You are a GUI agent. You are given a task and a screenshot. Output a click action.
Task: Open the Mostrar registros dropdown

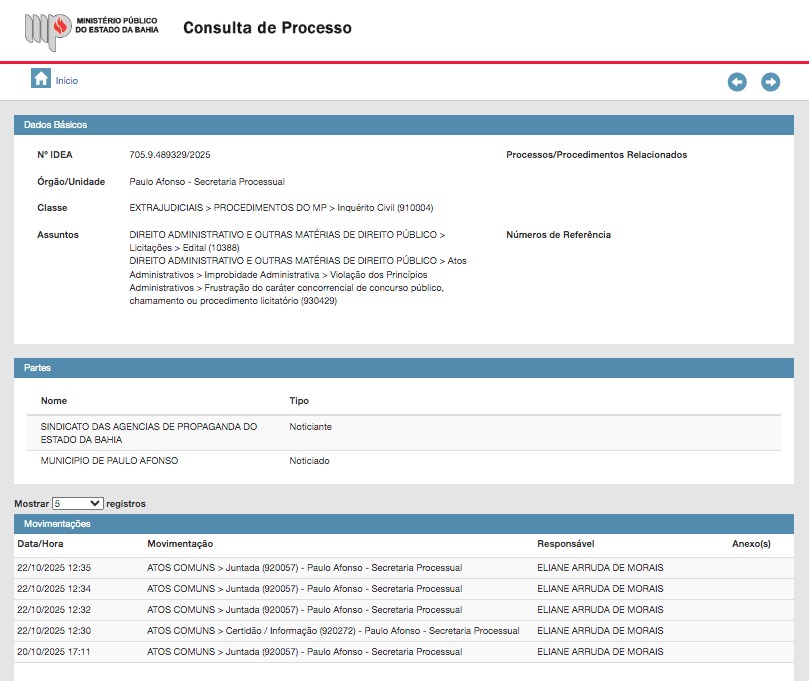tap(78, 503)
